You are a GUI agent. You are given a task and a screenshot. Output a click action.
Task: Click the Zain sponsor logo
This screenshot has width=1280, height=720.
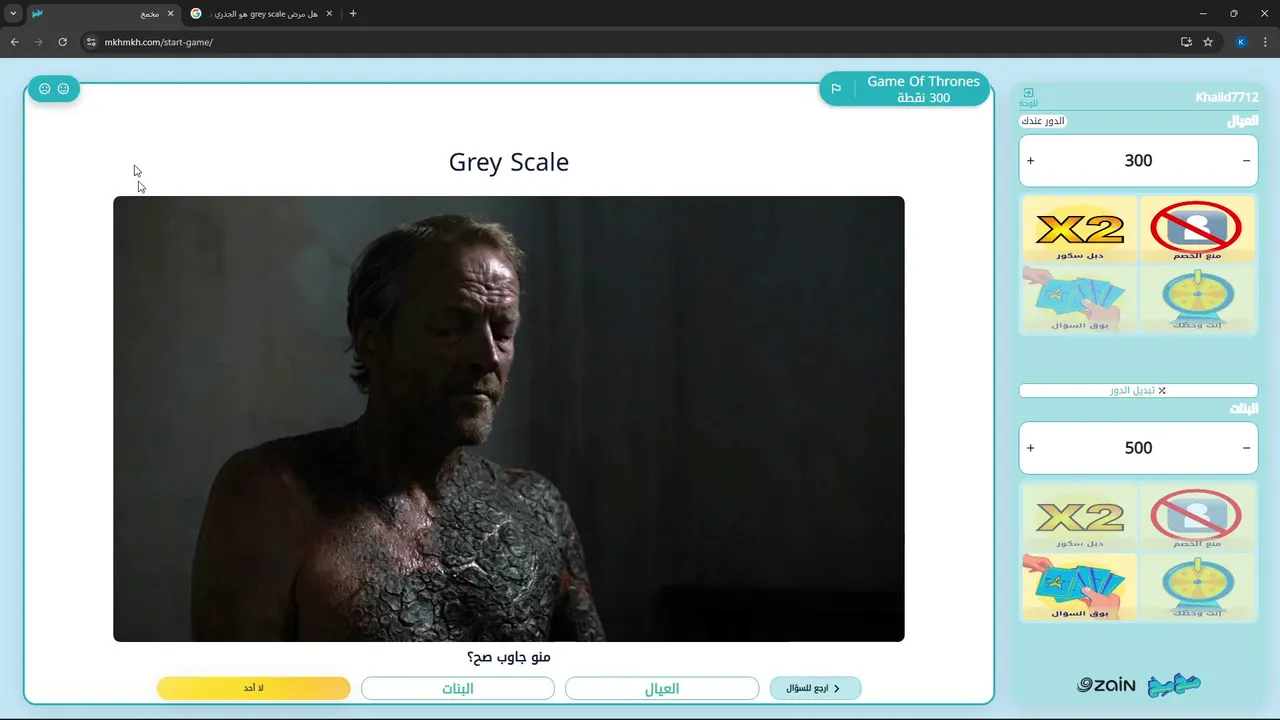click(x=1106, y=685)
